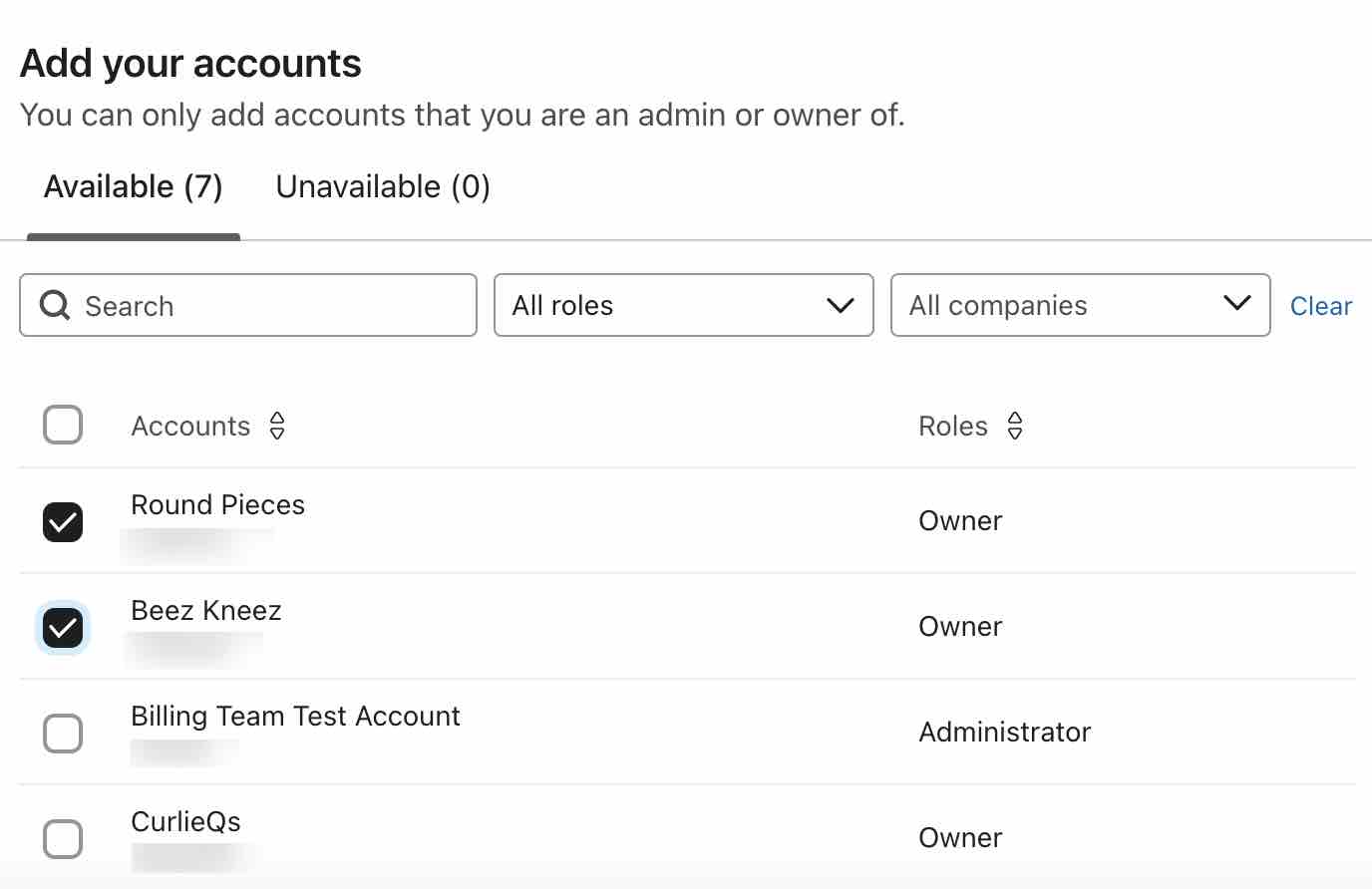Screen dimensions: 1372x889
Task: Switch to the Available (7) tab
Action: 133,186
